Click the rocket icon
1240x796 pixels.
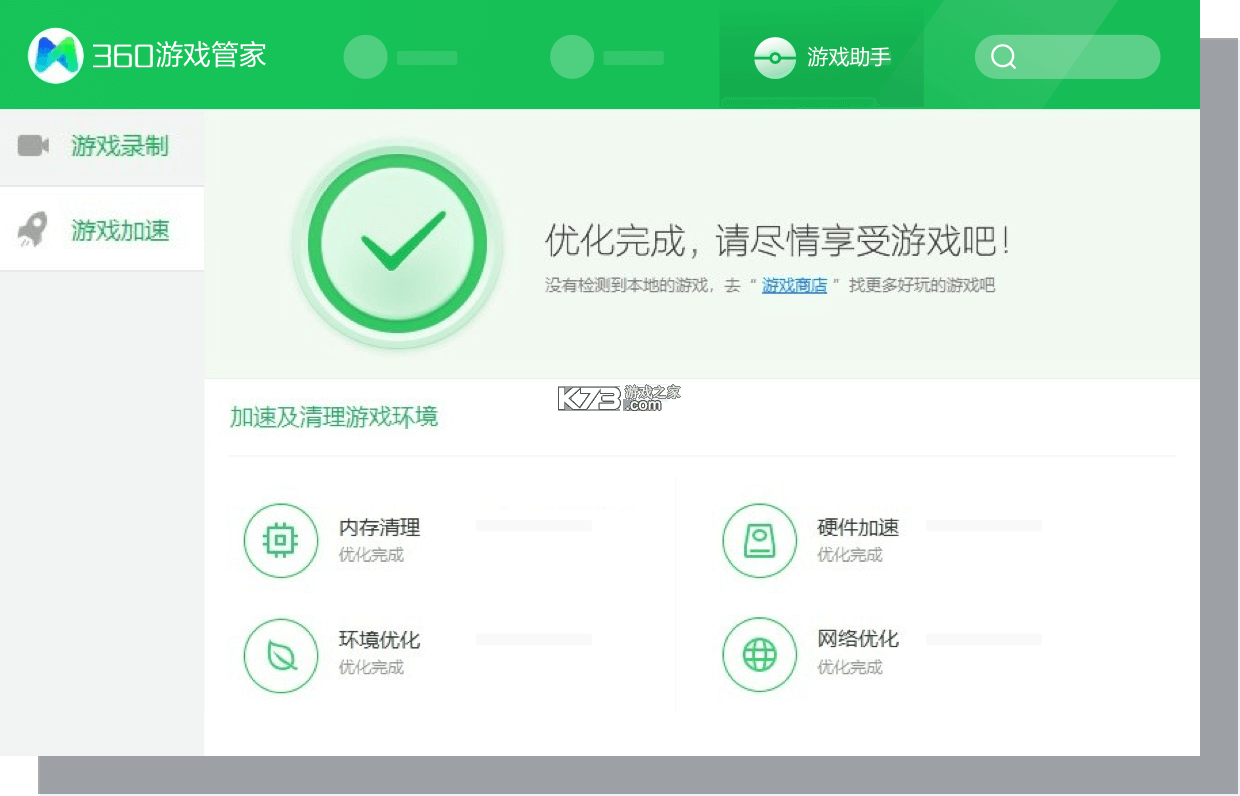coord(33,231)
